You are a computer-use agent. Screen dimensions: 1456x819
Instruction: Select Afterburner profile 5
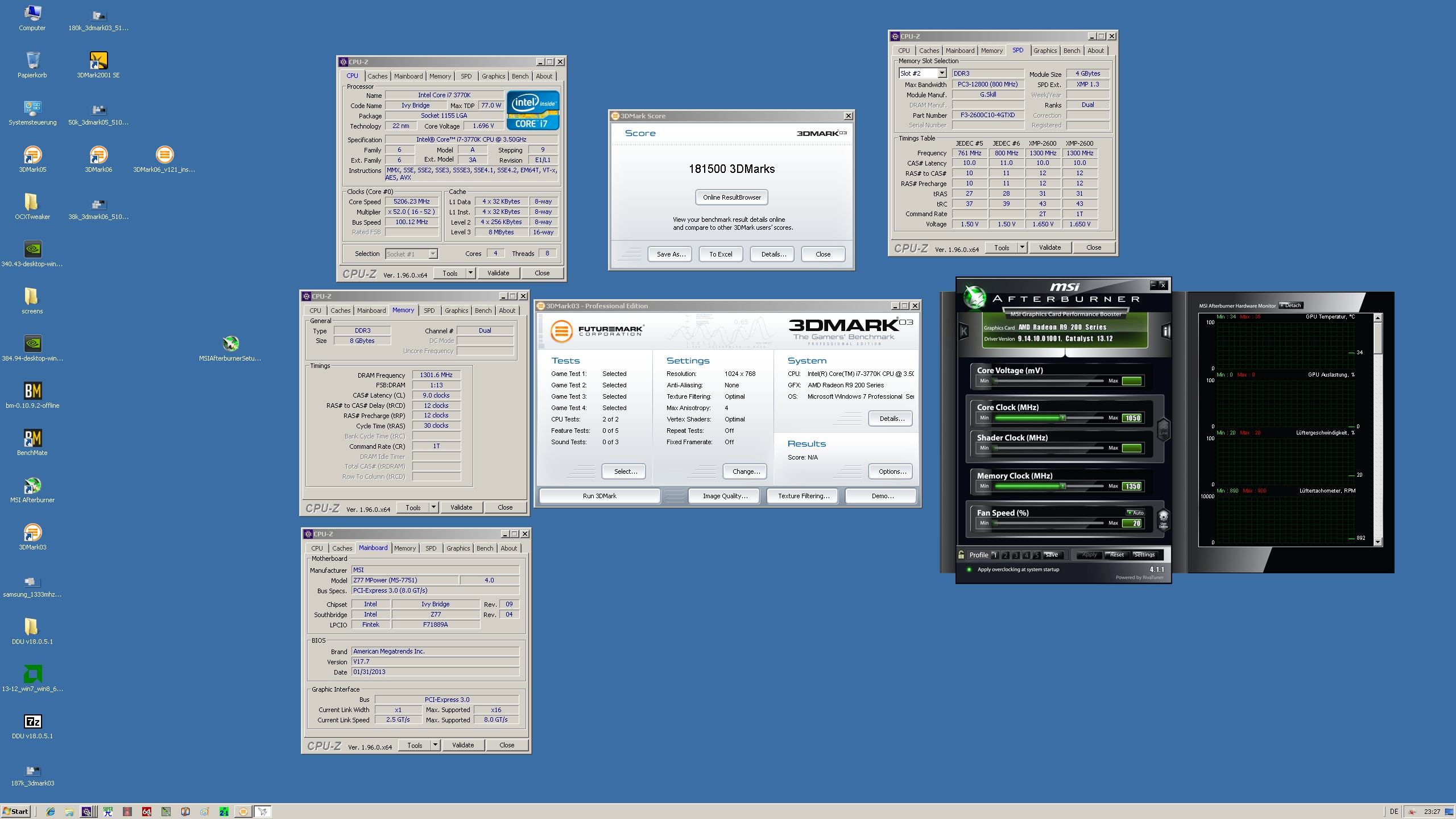point(1036,555)
